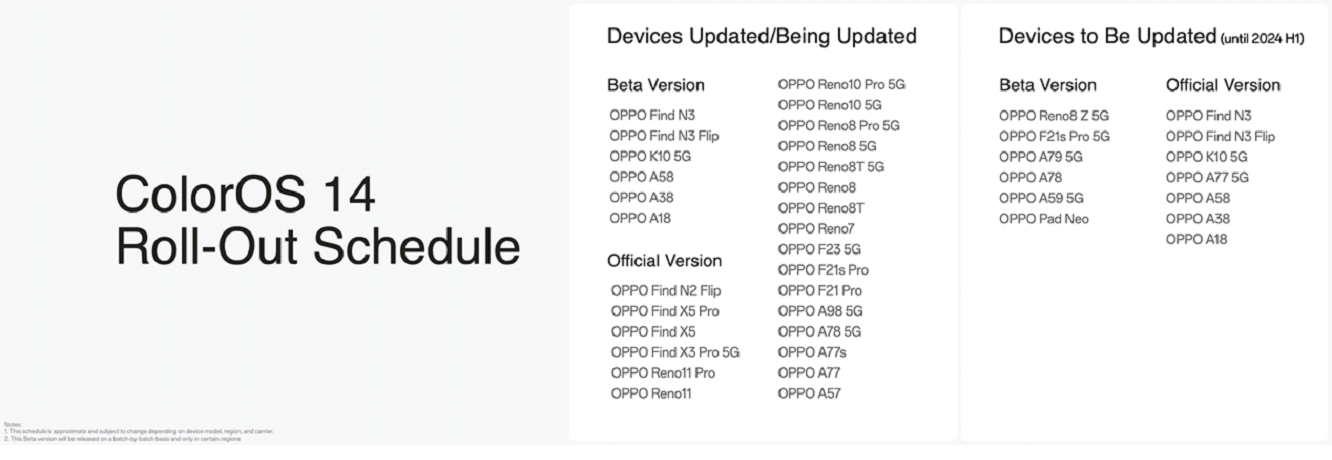Select OPPO Find N2 Flip in the list

pyautogui.click(x=665, y=291)
